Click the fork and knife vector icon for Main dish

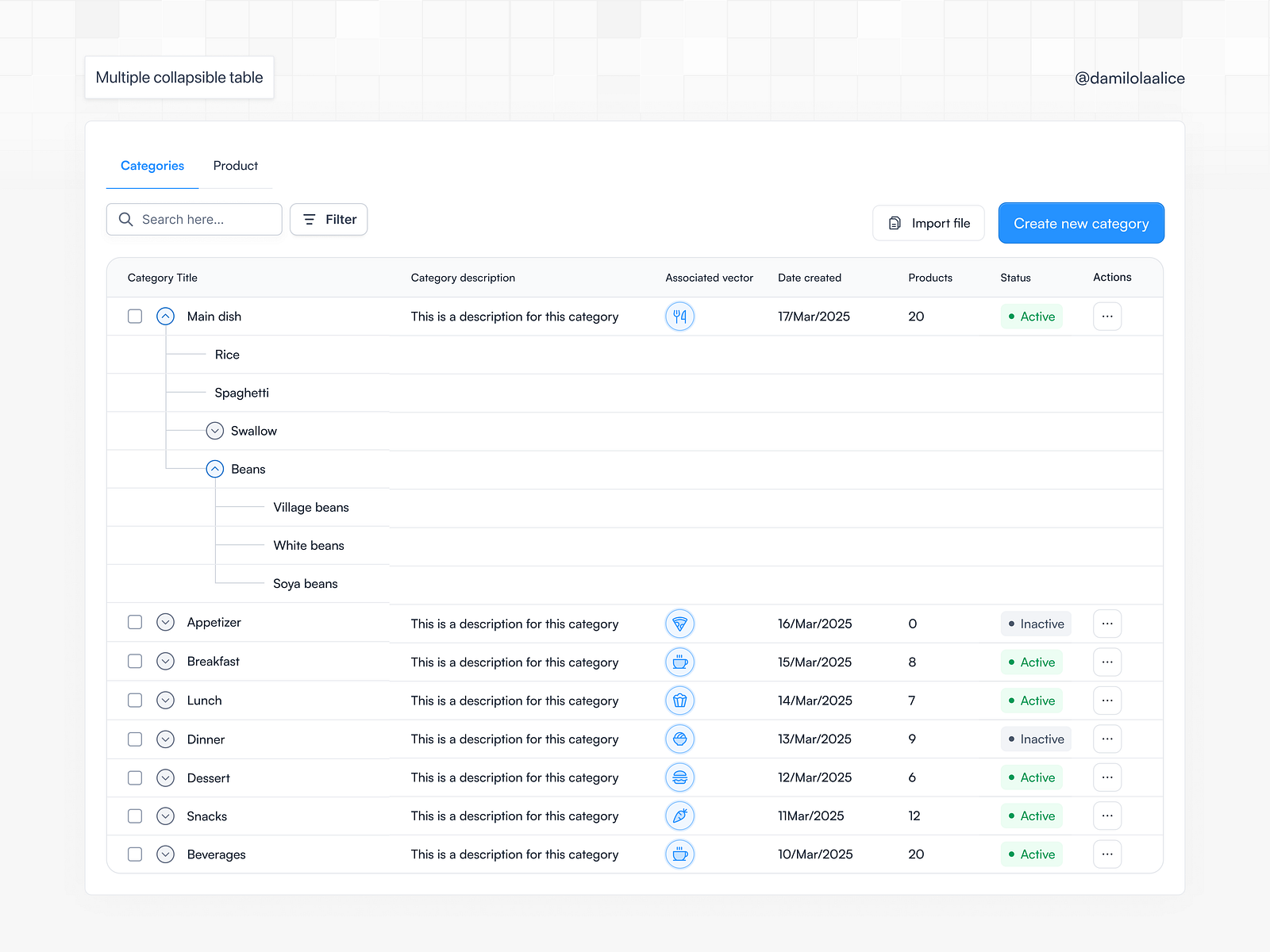tap(679, 316)
